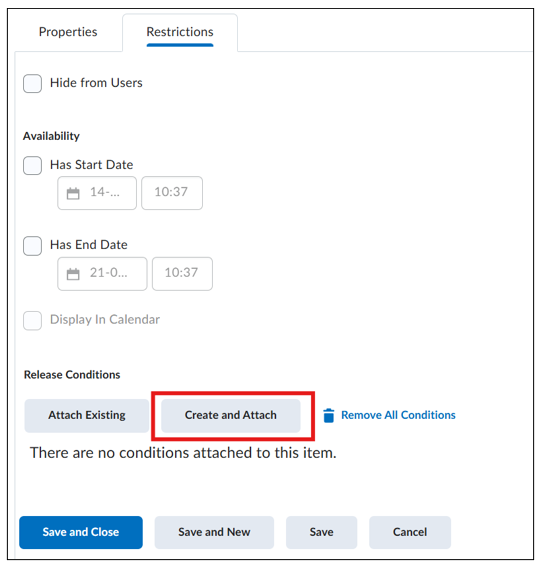Screen dimensions: 540x568
Task: Enable the Hide from Users checkbox
Action: 33,84
